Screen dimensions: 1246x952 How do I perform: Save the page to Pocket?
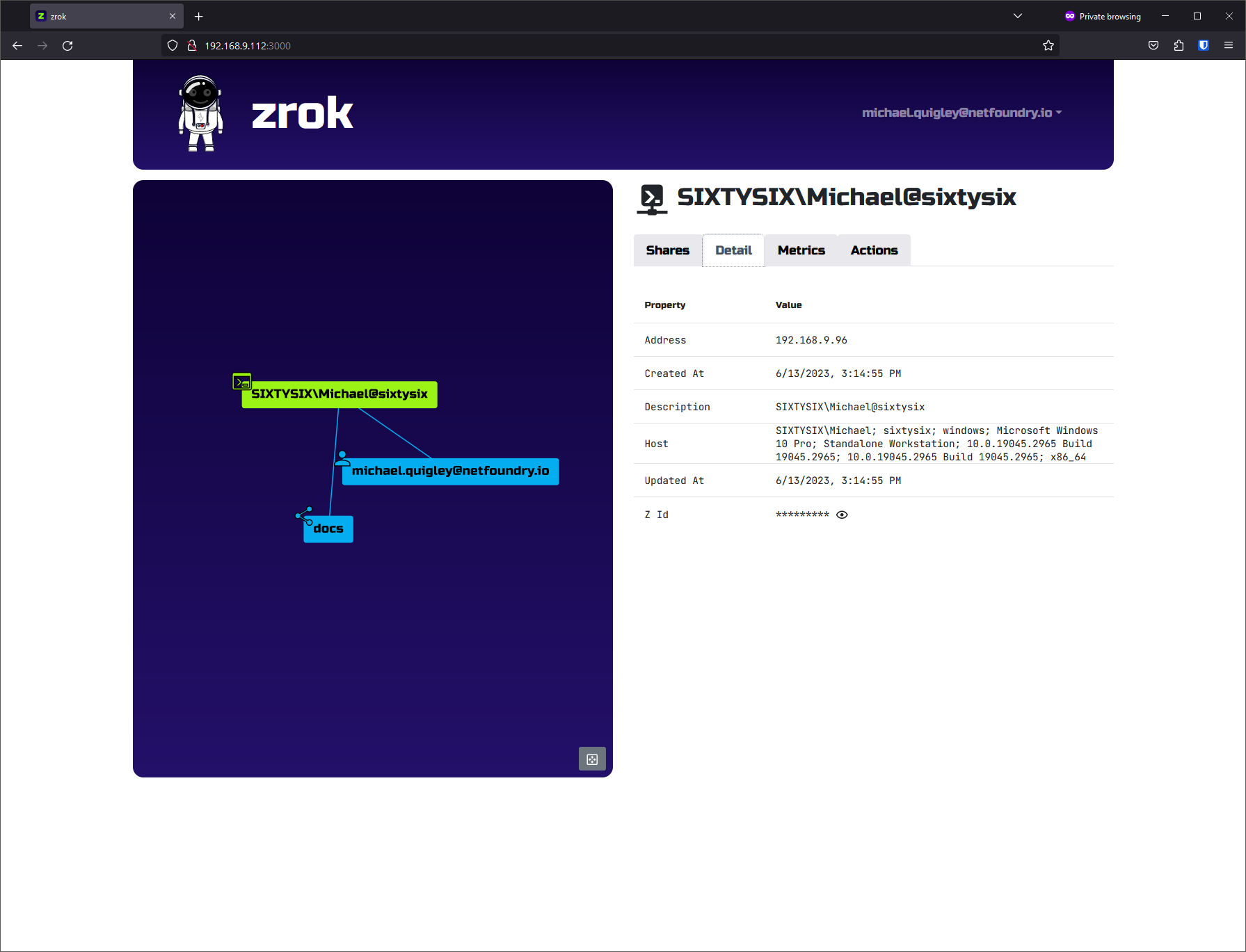point(1153,45)
